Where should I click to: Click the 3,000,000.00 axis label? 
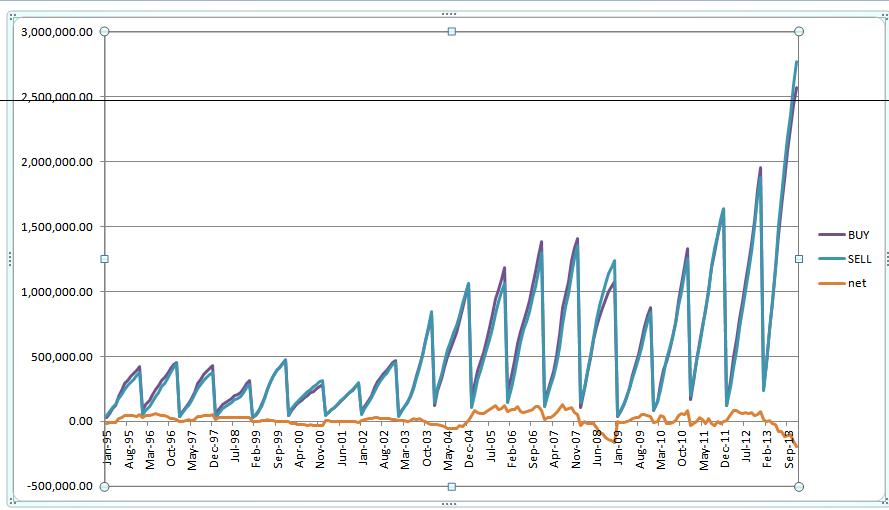point(57,32)
